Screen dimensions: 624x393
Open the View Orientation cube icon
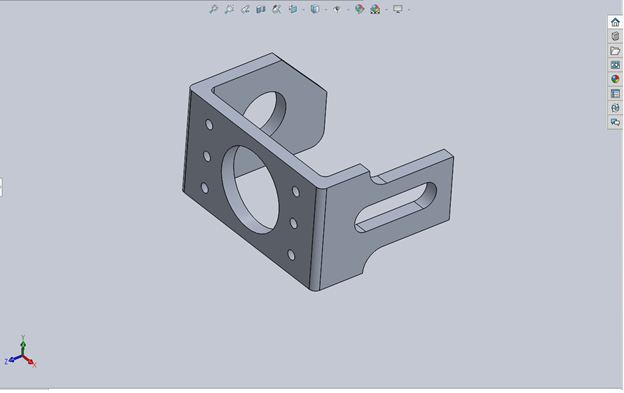pos(293,9)
